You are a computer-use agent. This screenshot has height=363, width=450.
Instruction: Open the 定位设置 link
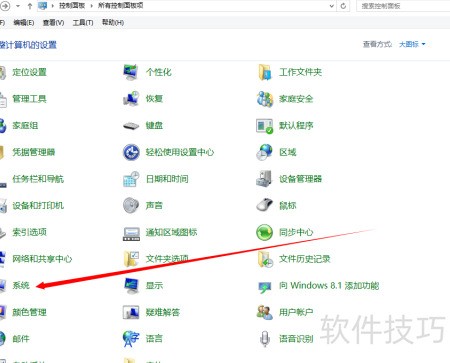pyautogui.click(x=29, y=72)
